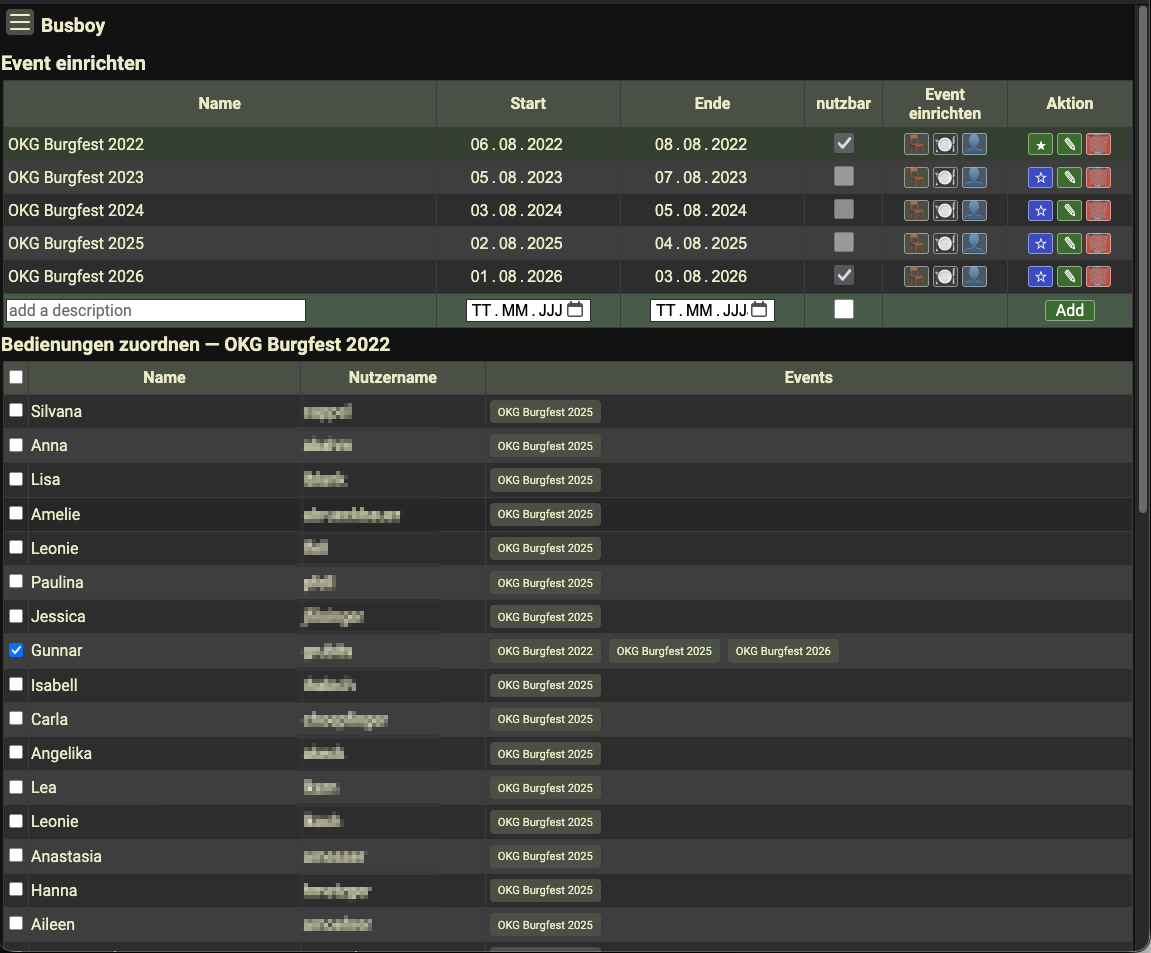The image size is (1151, 953).
Task: Toggle the select-all checkbox in Bedienungen header
Action: (x=16, y=378)
